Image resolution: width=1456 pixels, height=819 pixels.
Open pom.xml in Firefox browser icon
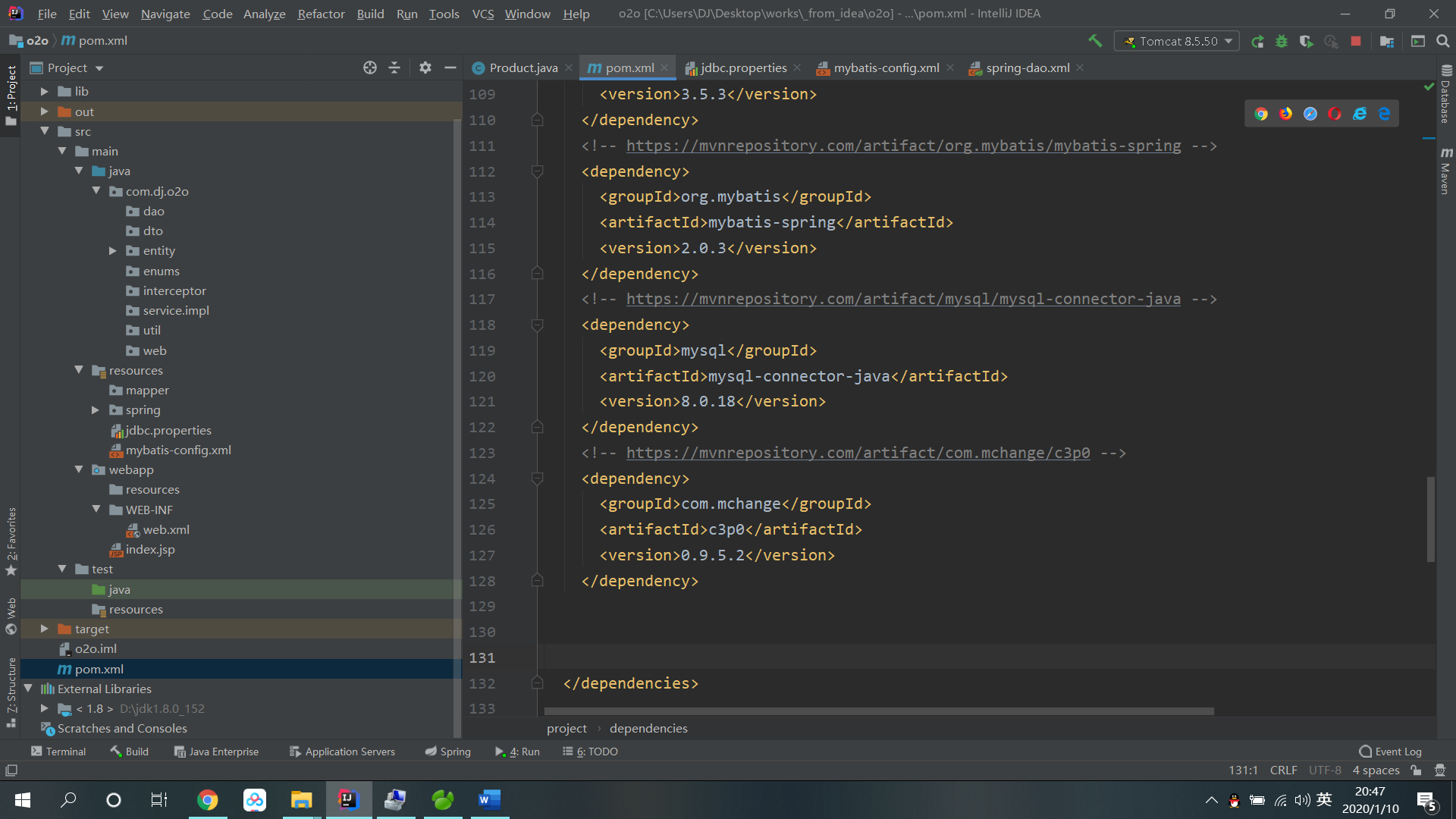(1286, 114)
